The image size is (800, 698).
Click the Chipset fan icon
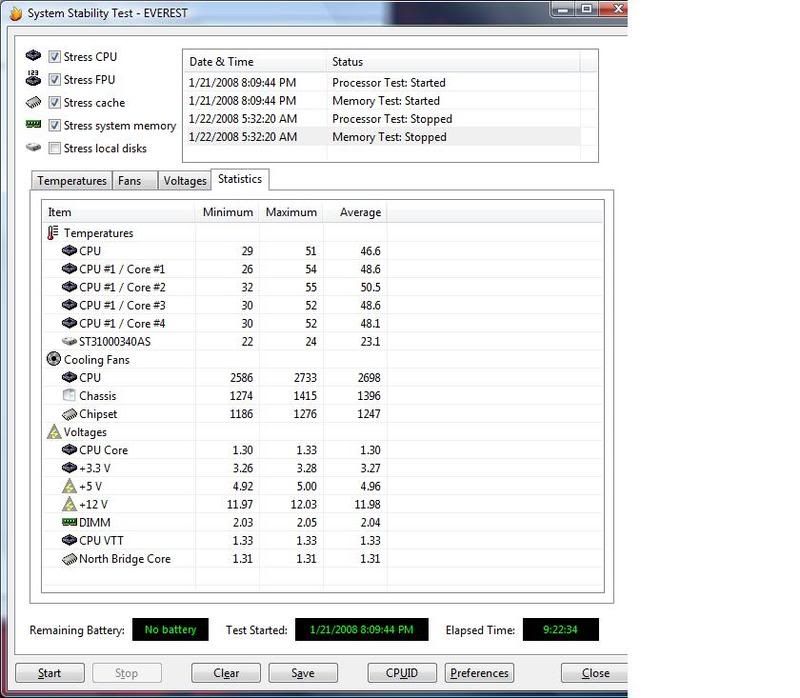tap(69, 414)
